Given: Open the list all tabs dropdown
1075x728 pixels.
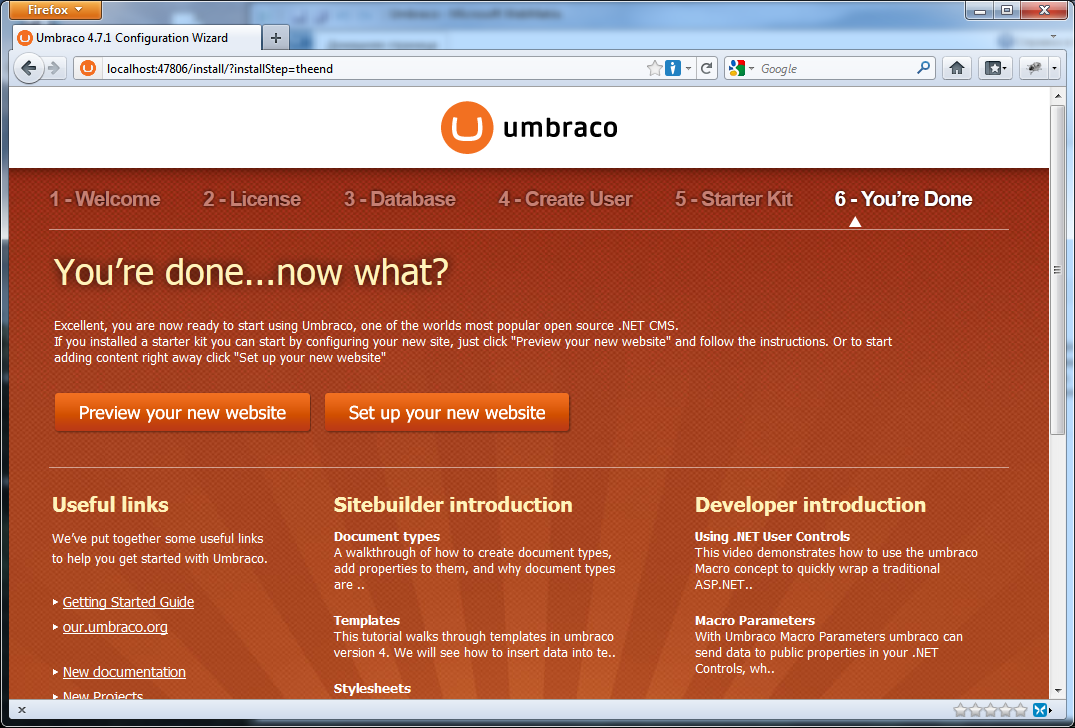Looking at the screenshot, I should [1054, 36].
